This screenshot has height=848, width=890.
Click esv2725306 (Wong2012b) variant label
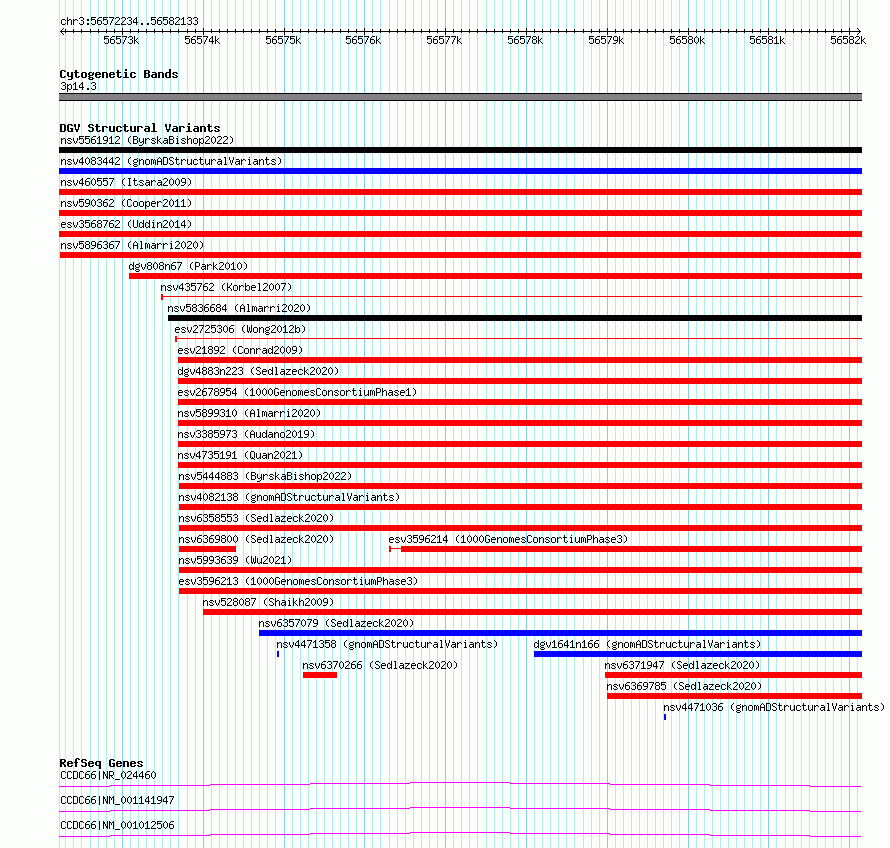pos(240,329)
